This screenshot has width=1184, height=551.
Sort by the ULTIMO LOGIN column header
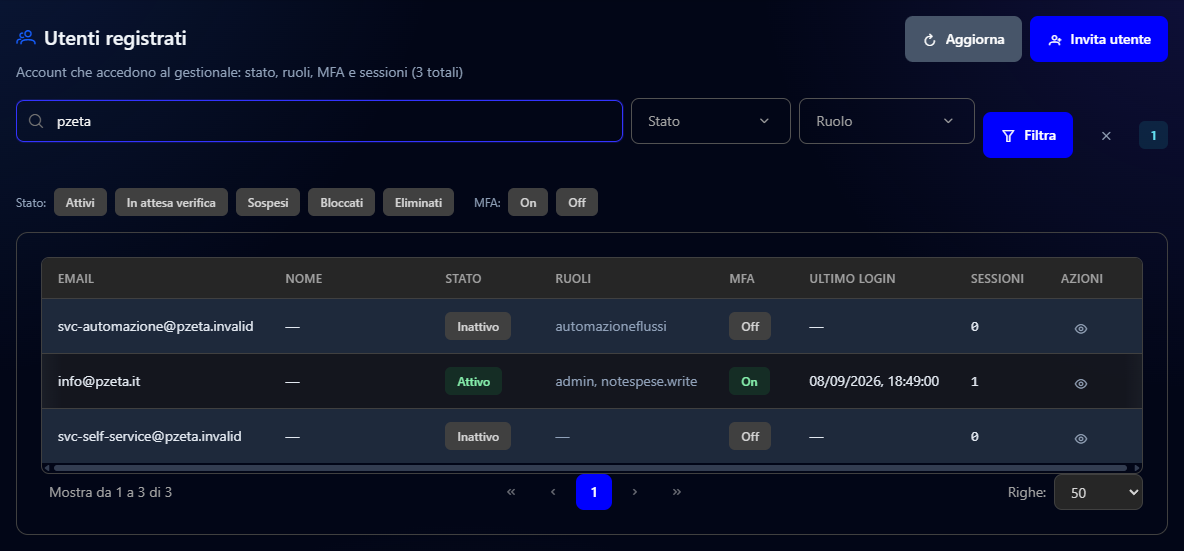(x=852, y=279)
